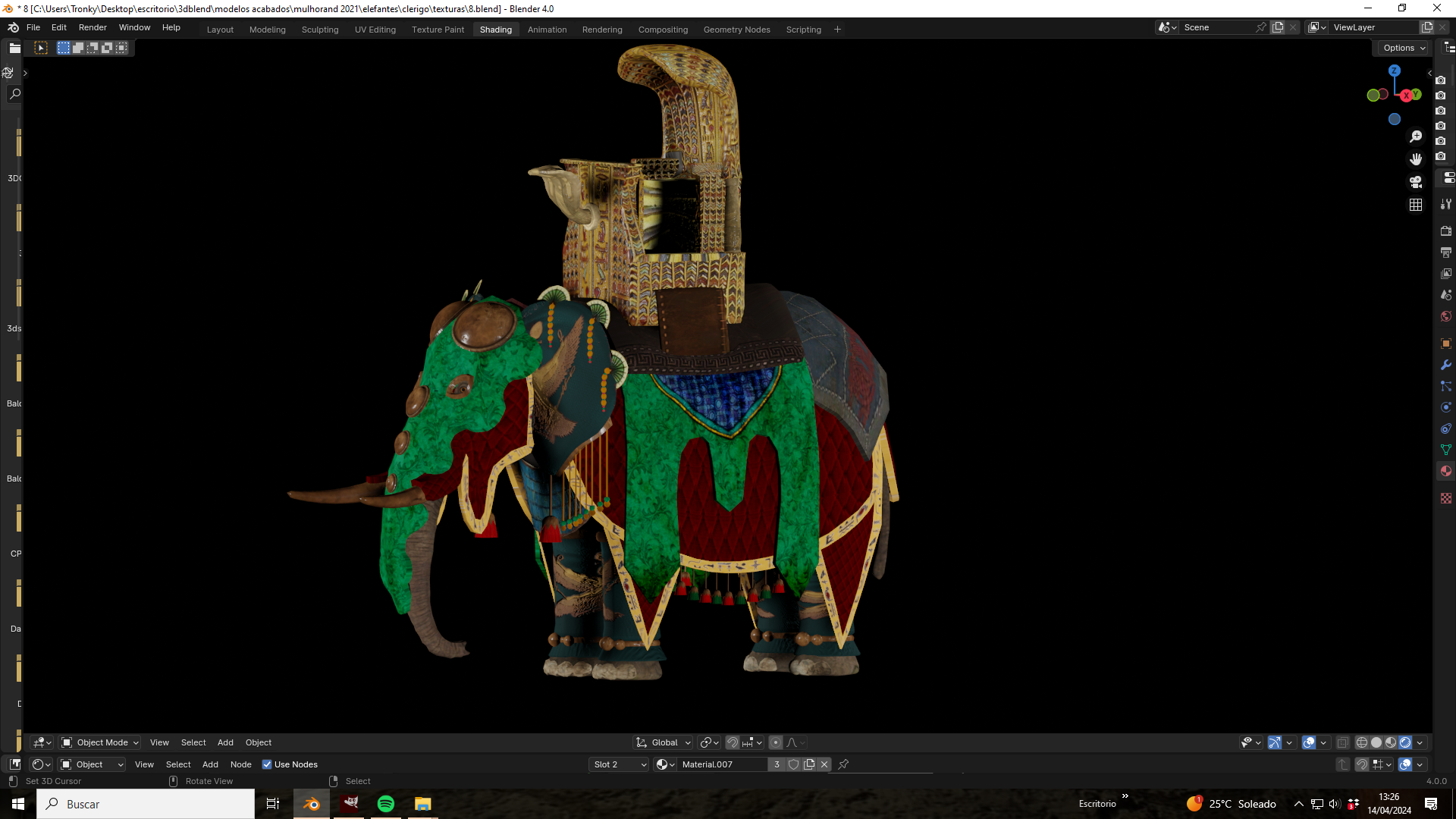Toggle viewport overlays visibility
This screenshot has height=819, width=1456.
pos(1308,742)
